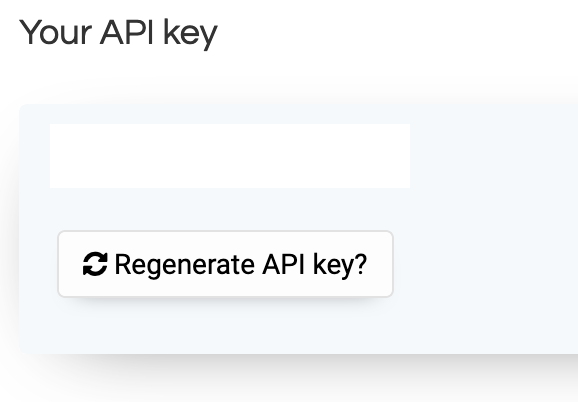Viewport: 578px width, 402px height.
Task: Click the two-arrow rotate icon
Action: coord(95,264)
